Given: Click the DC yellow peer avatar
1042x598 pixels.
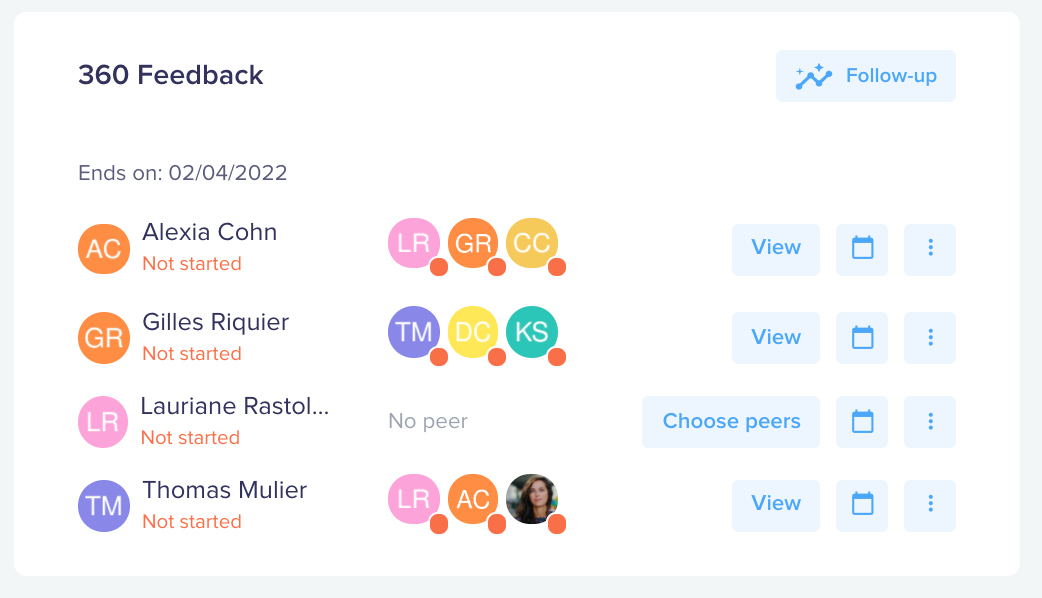Looking at the screenshot, I should 473,332.
